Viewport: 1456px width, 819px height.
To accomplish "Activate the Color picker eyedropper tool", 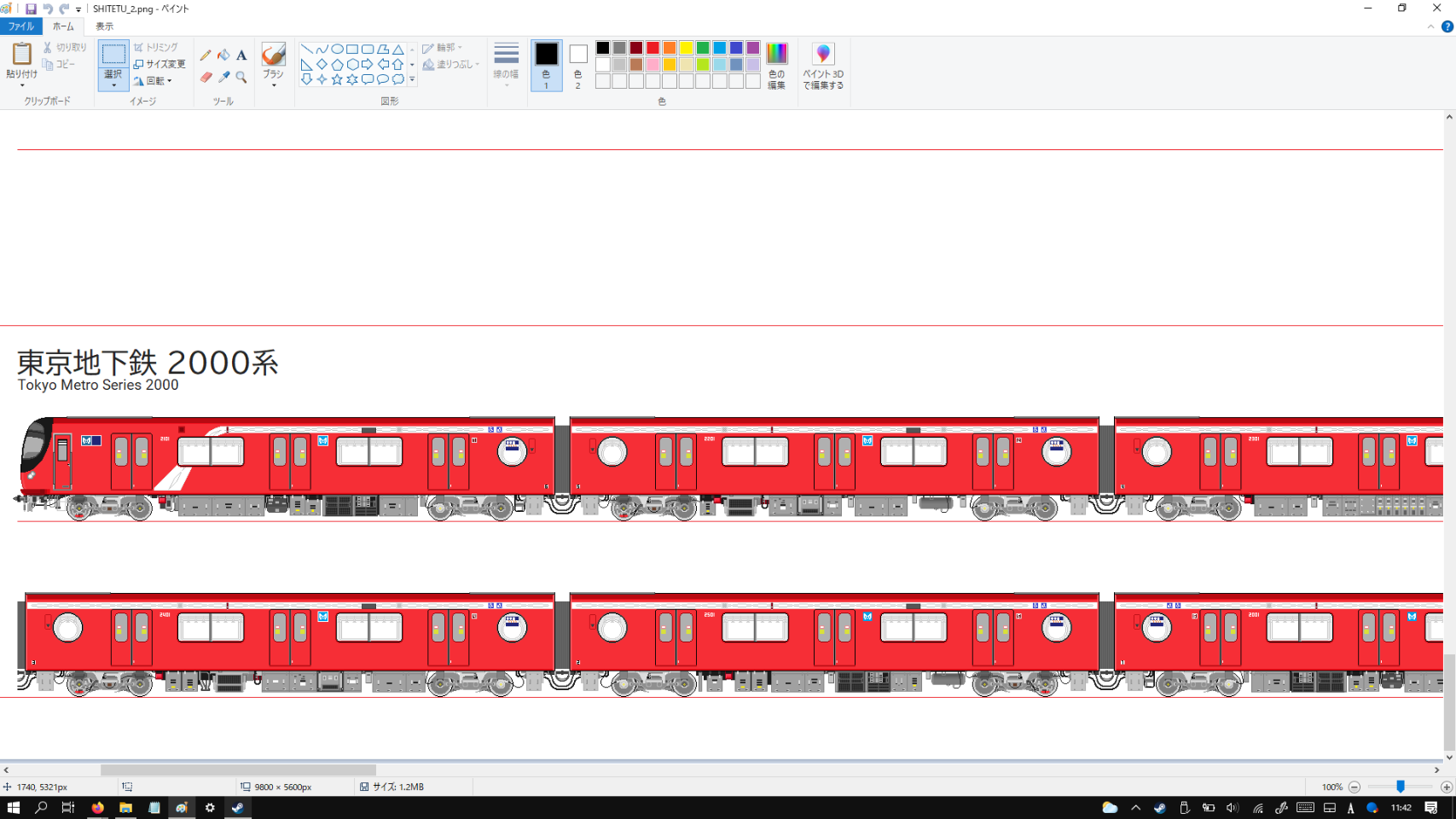I will coord(223,78).
